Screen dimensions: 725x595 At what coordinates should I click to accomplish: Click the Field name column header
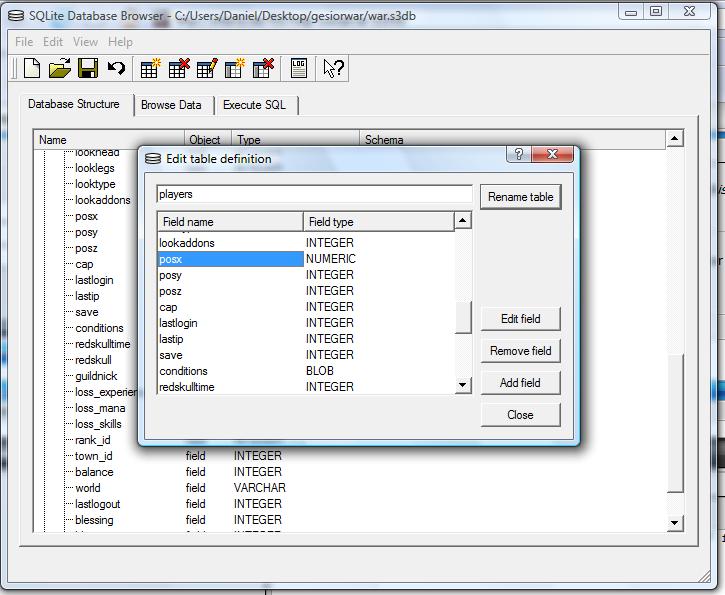(230, 222)
